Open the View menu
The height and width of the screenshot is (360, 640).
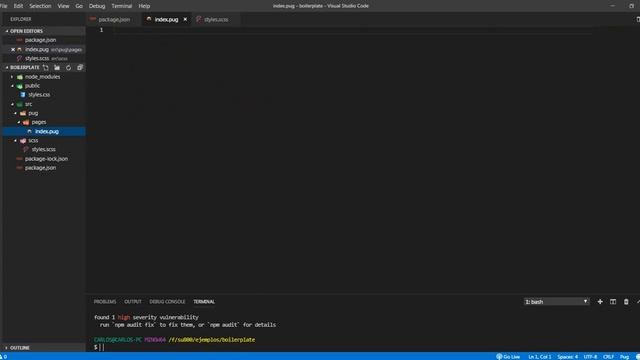[x=63, y=6]
